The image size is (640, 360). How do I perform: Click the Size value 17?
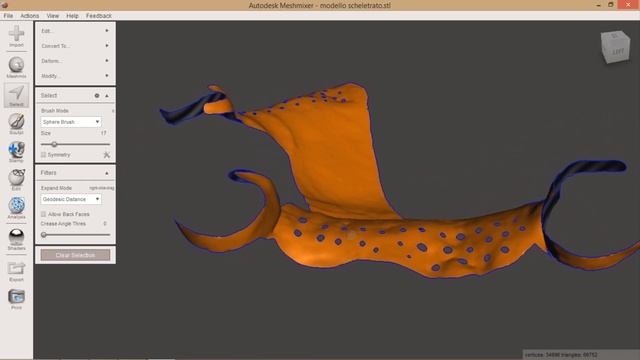(x=104, y=133)
